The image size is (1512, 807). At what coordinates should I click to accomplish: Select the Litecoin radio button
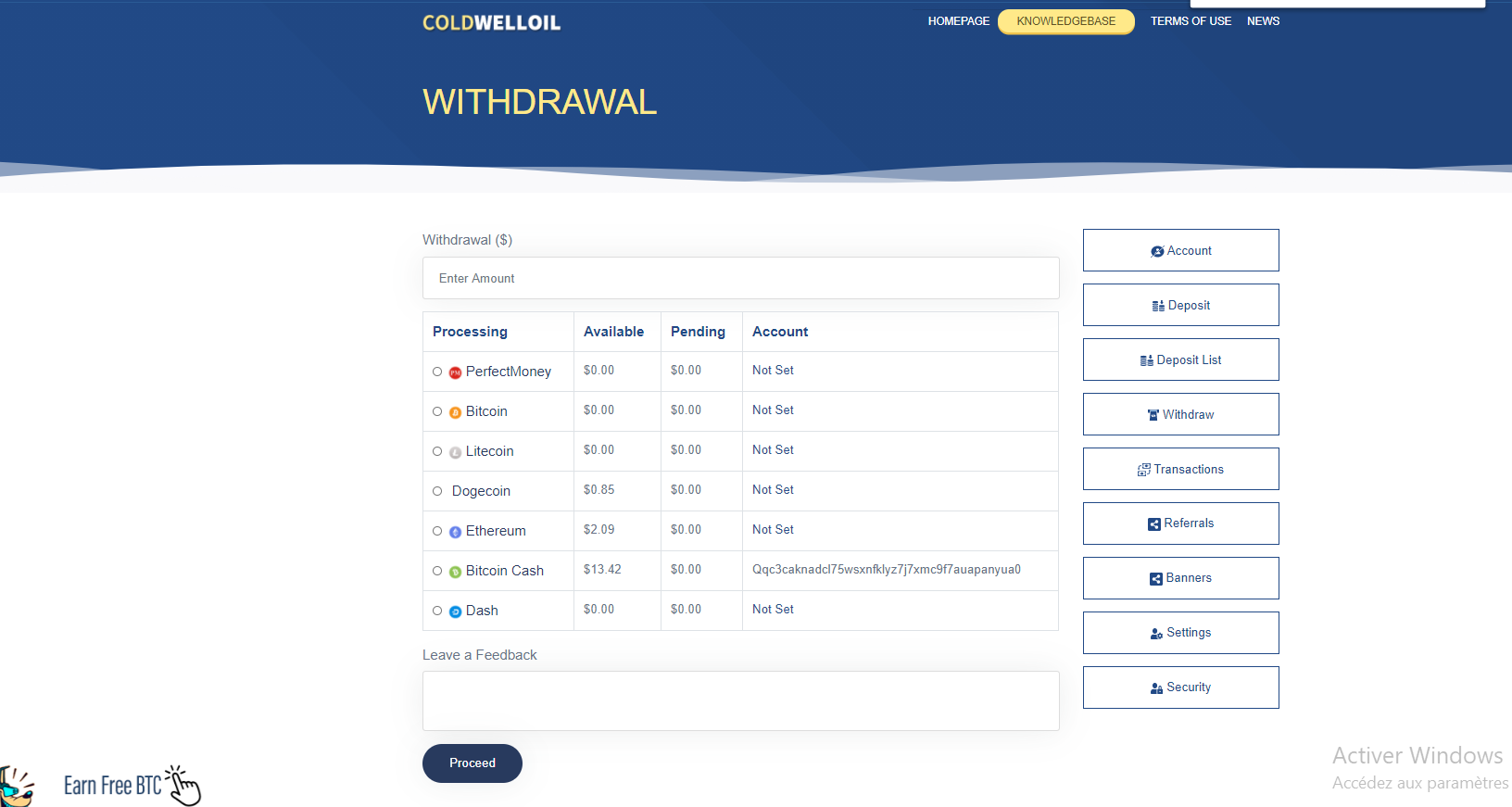437,451
